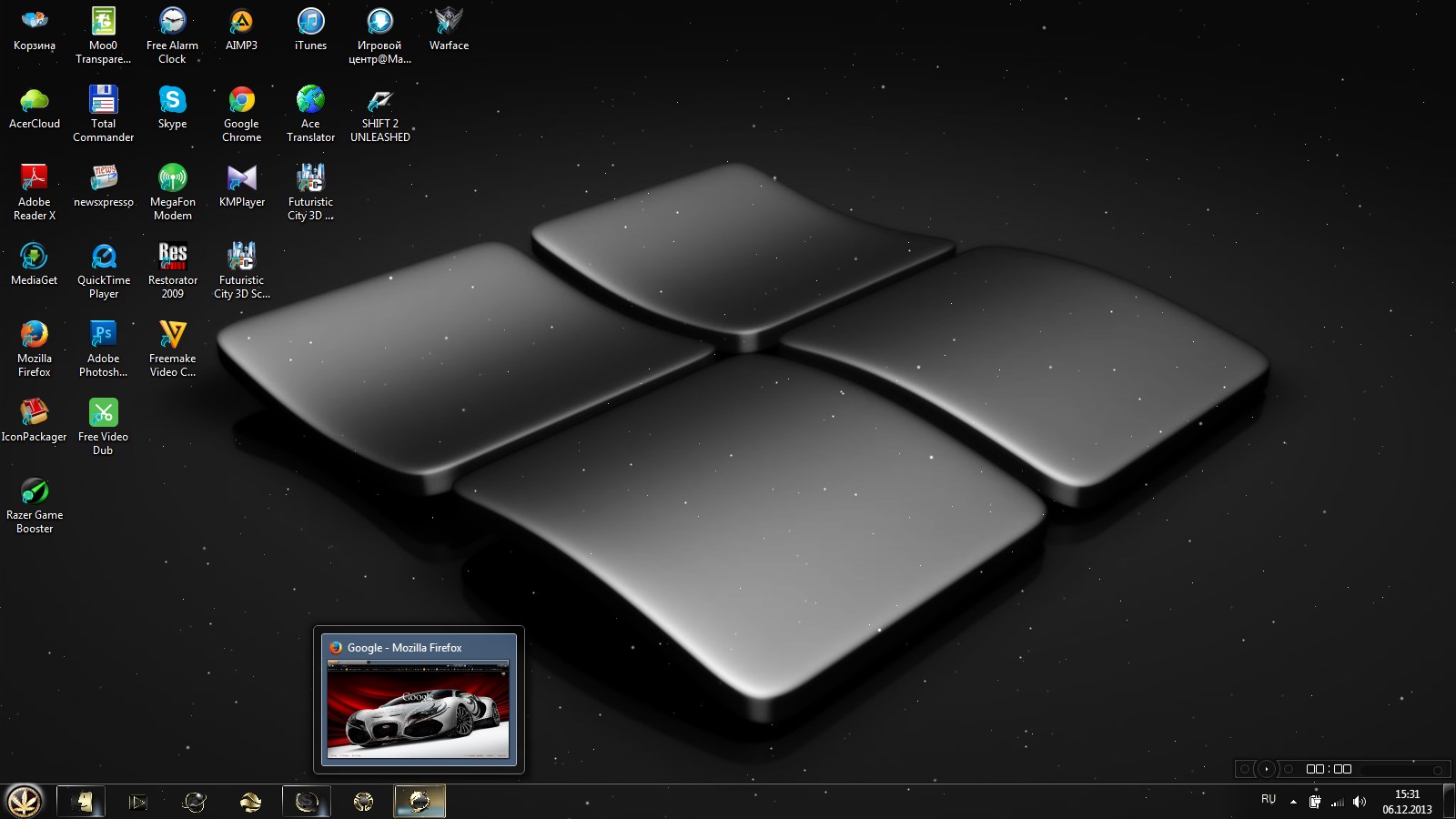Open Restorator 2009 desktop icon
Screen dimensions: 1456x819
tap(172, 270)
